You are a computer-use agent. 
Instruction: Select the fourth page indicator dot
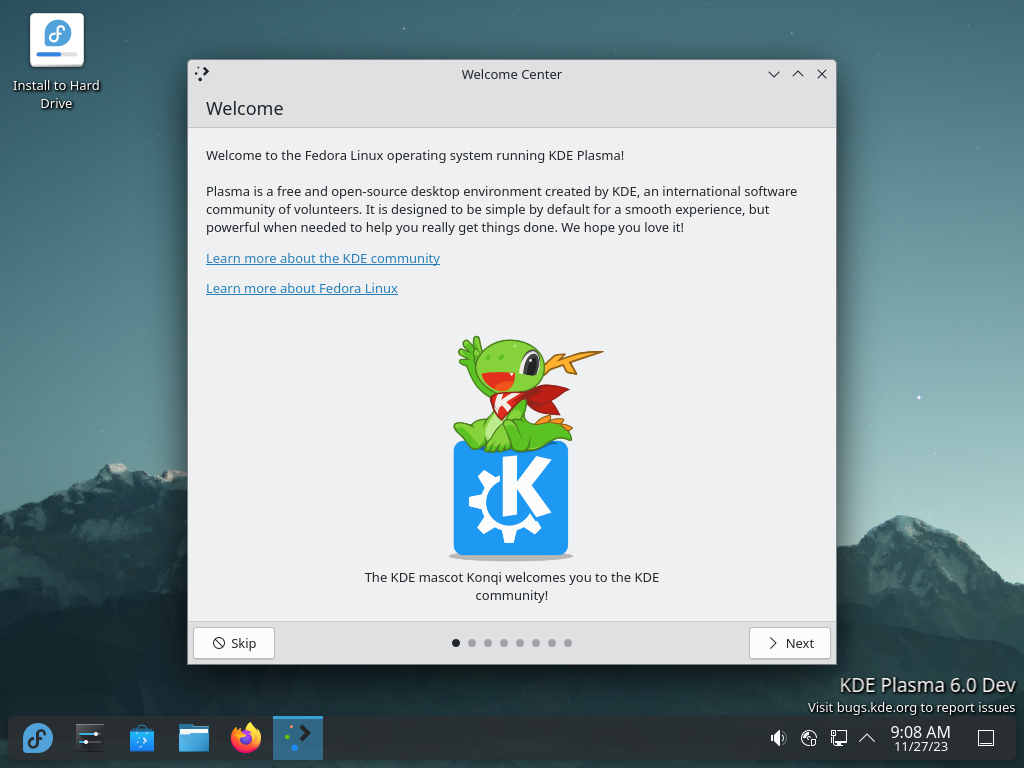click(504, 643)
